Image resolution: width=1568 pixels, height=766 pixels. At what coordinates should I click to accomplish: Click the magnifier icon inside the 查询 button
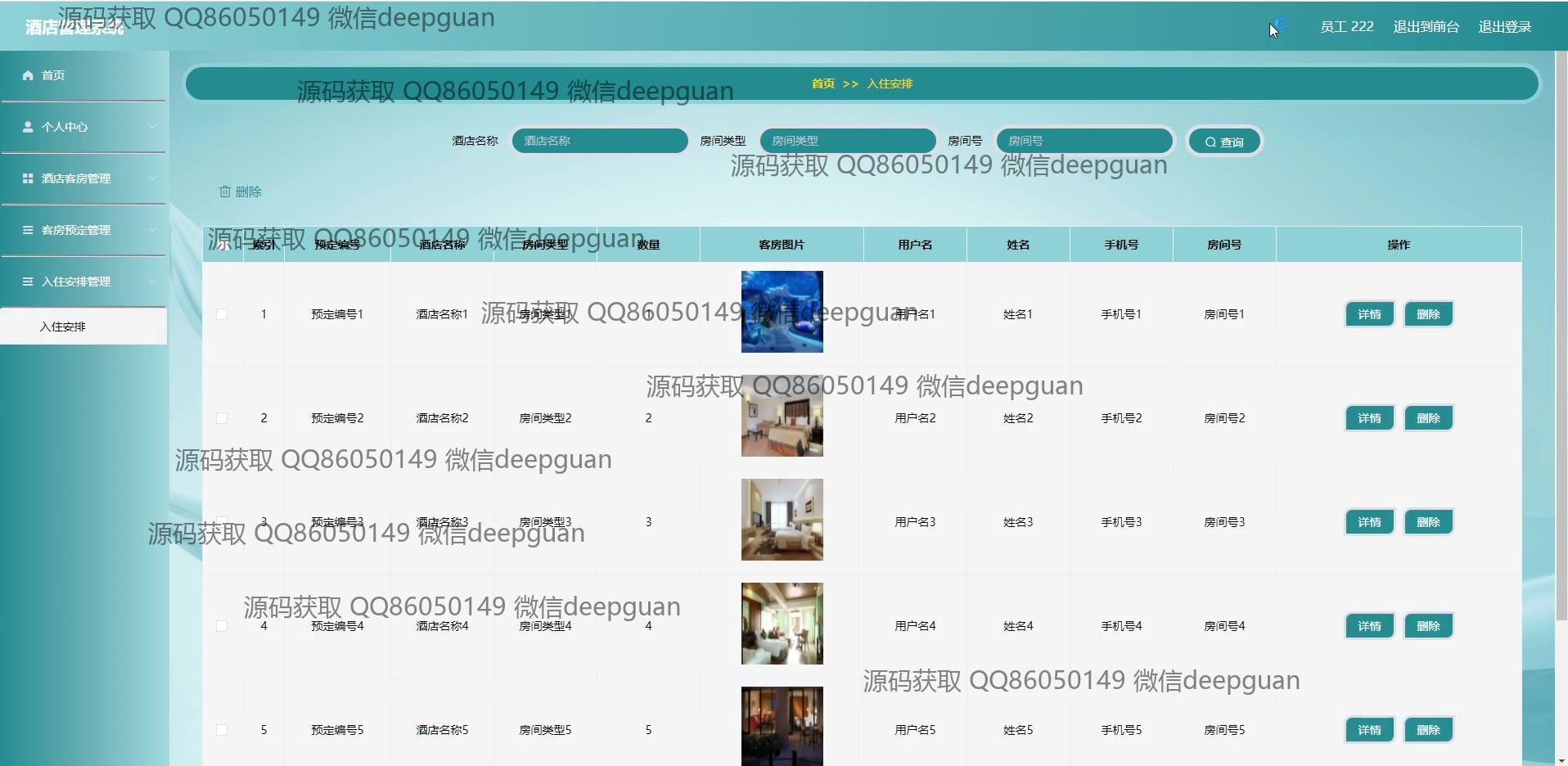pyautogui.click(x=1210, y=141)
